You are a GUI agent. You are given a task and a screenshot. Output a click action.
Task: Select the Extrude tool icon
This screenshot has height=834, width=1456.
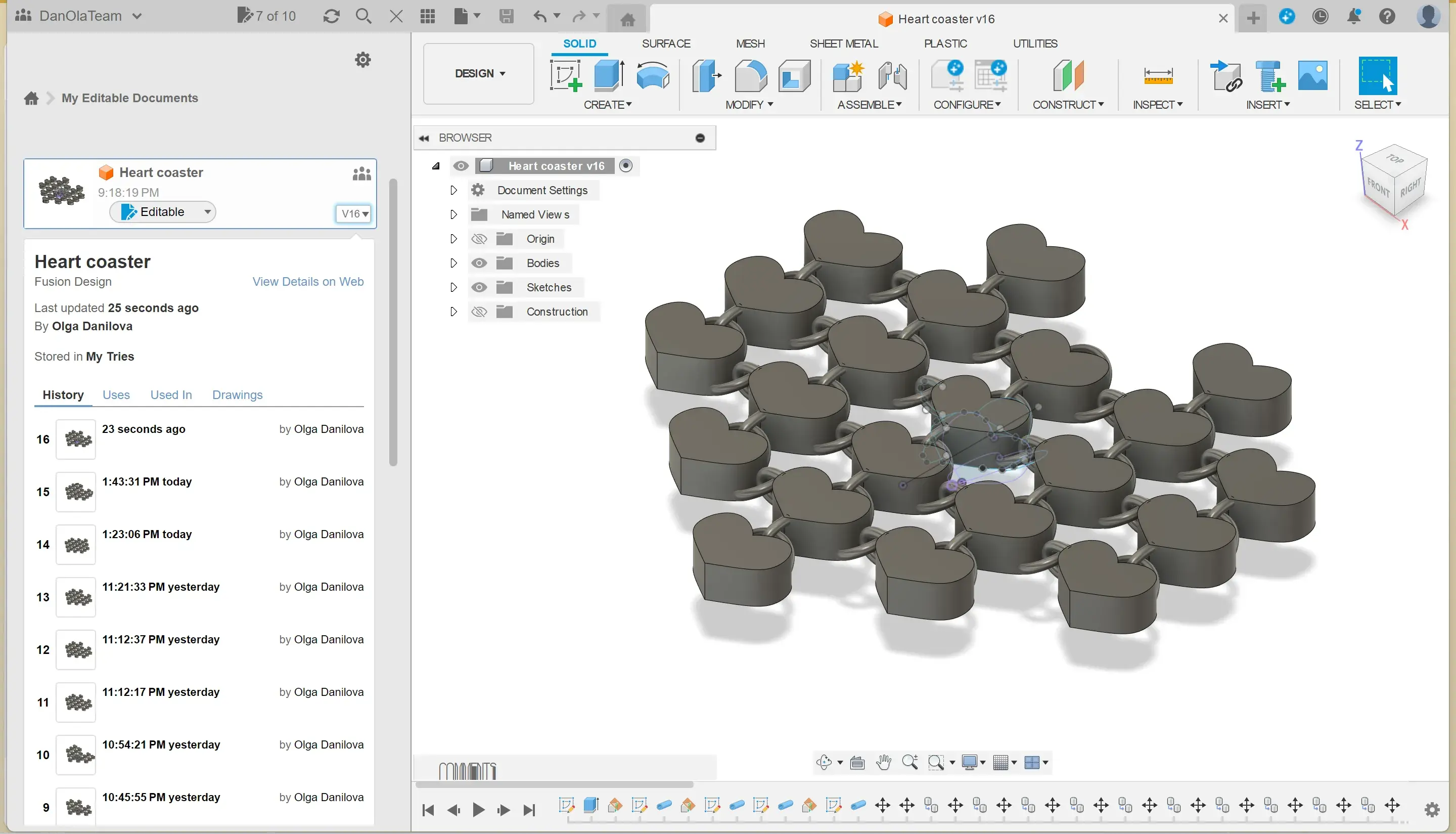click(609, 75)
